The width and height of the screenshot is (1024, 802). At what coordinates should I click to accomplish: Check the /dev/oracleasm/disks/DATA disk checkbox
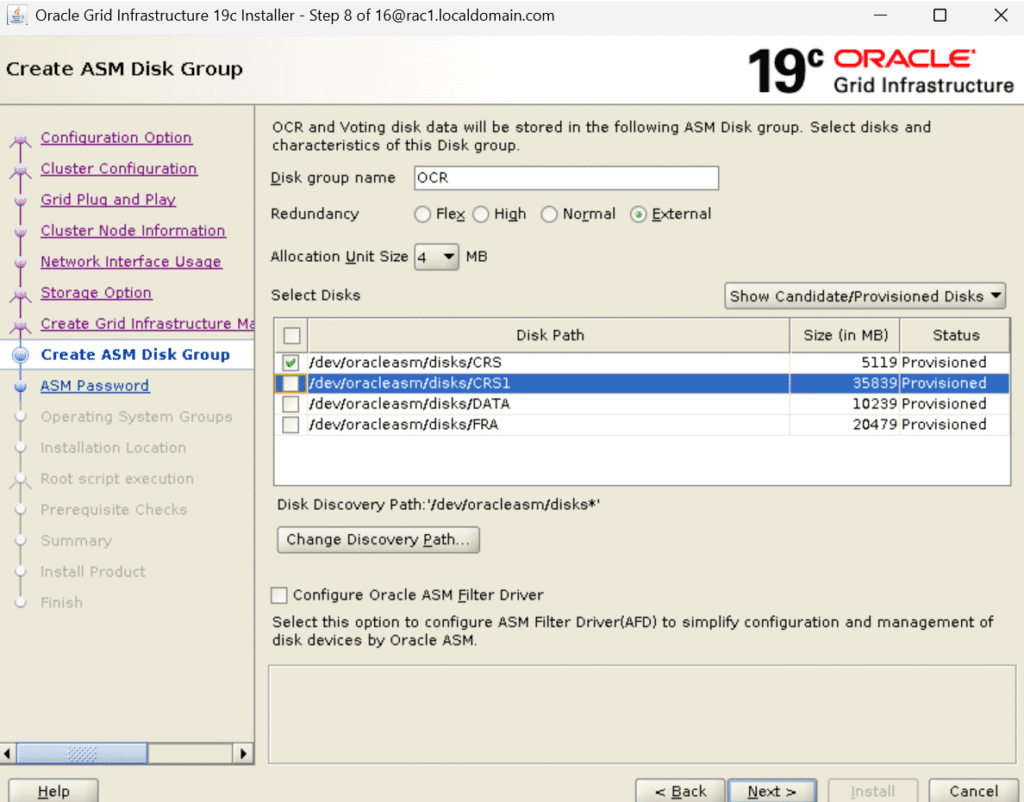pyautogui.click(x=290, y=404)
